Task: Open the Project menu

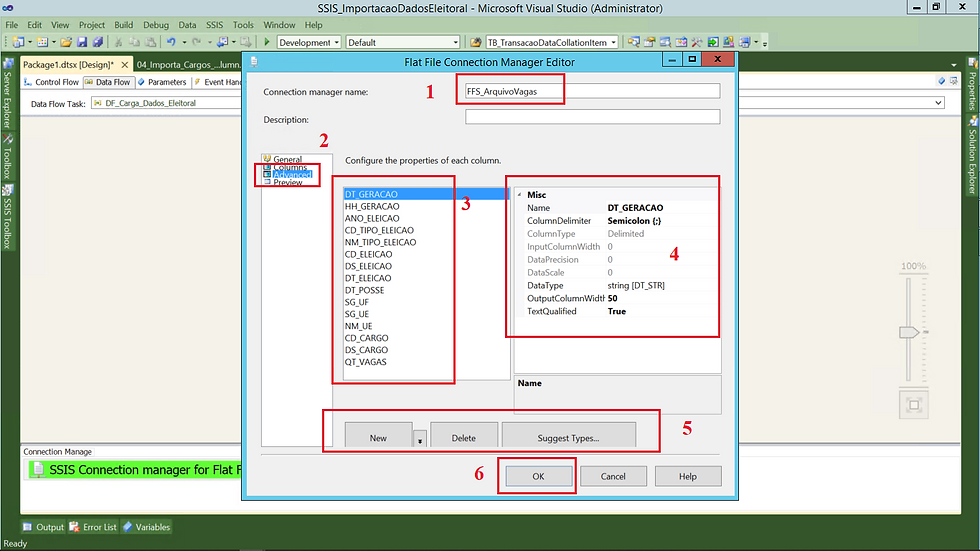Action: [x=92, y=25]
